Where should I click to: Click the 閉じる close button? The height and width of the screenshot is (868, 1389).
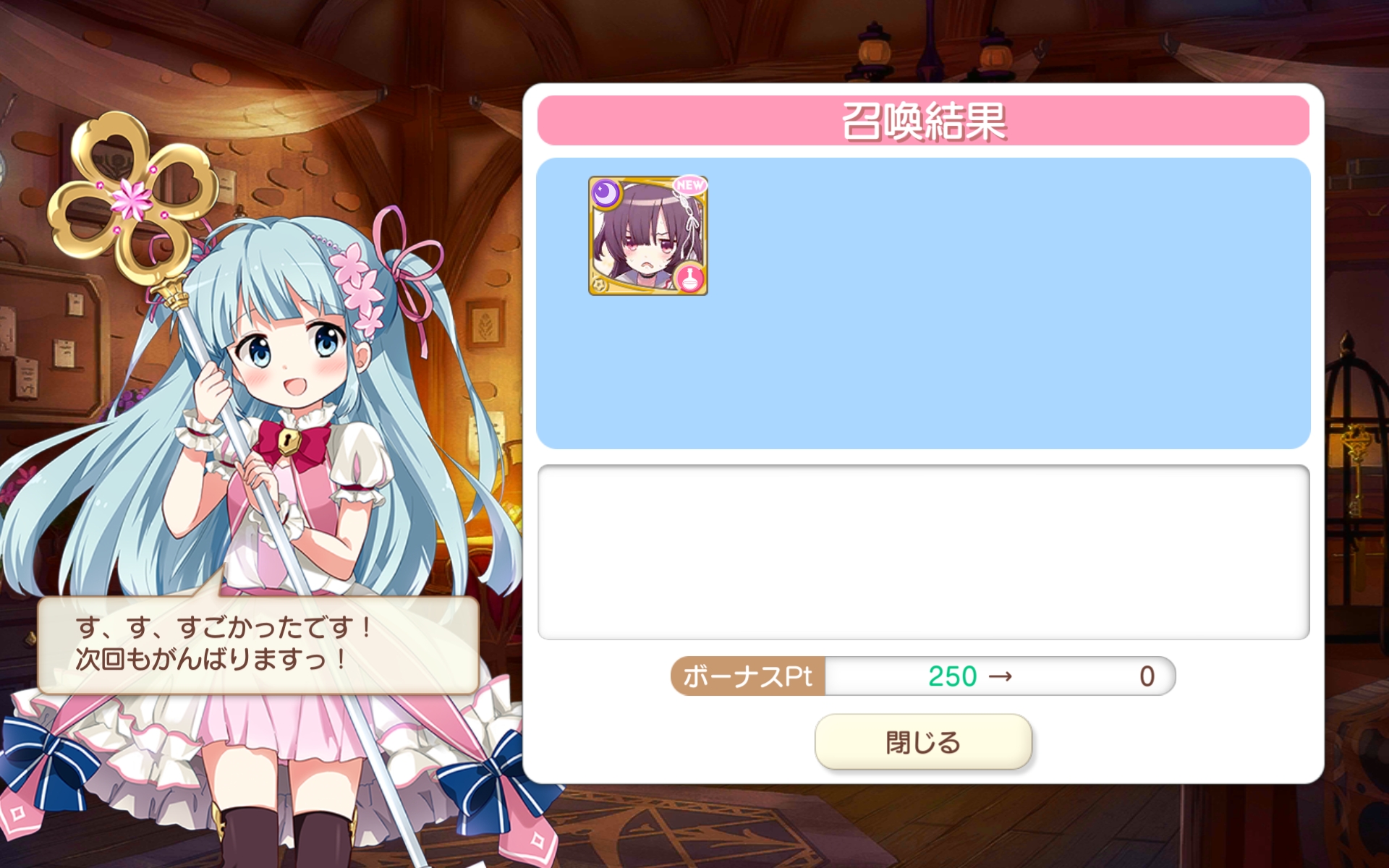tap(923, 742)
